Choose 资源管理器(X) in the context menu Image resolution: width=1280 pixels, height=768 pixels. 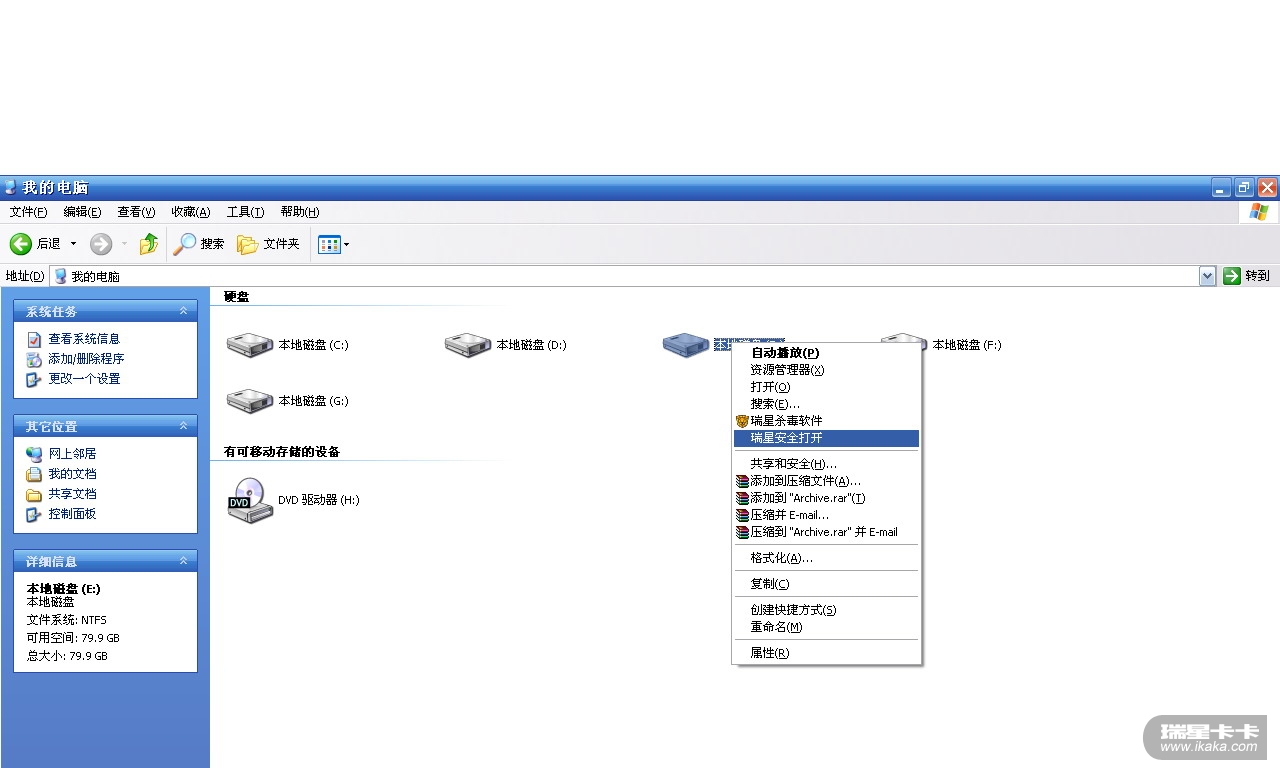[826, 370]
